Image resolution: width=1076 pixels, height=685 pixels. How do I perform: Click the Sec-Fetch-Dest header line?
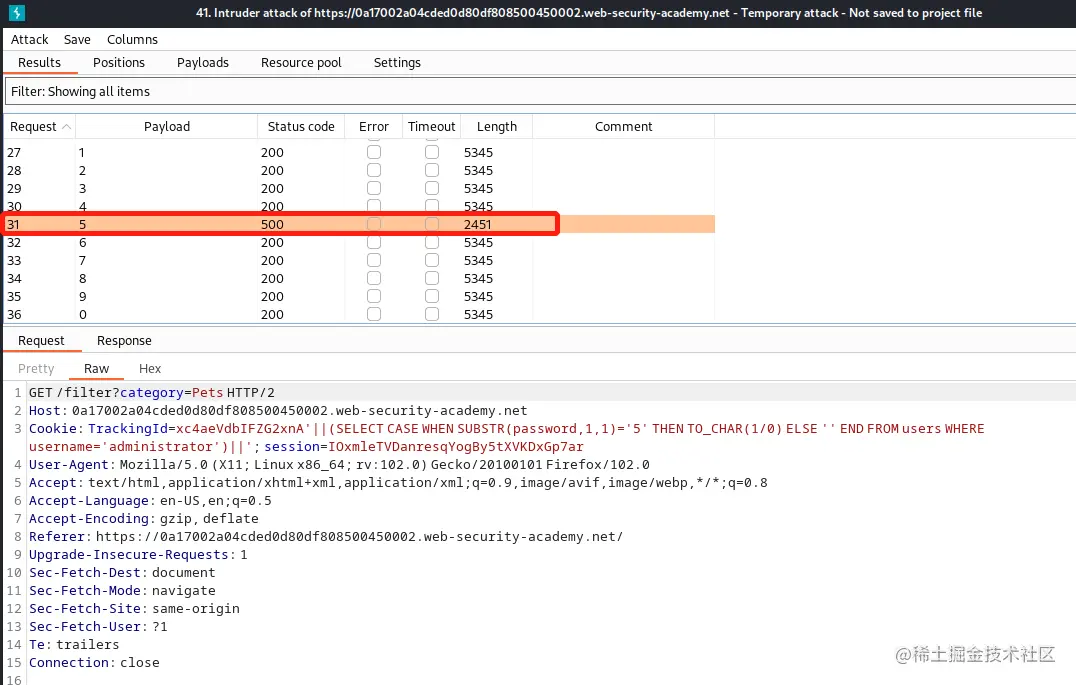pyautogui.click(x=122, y=572)
